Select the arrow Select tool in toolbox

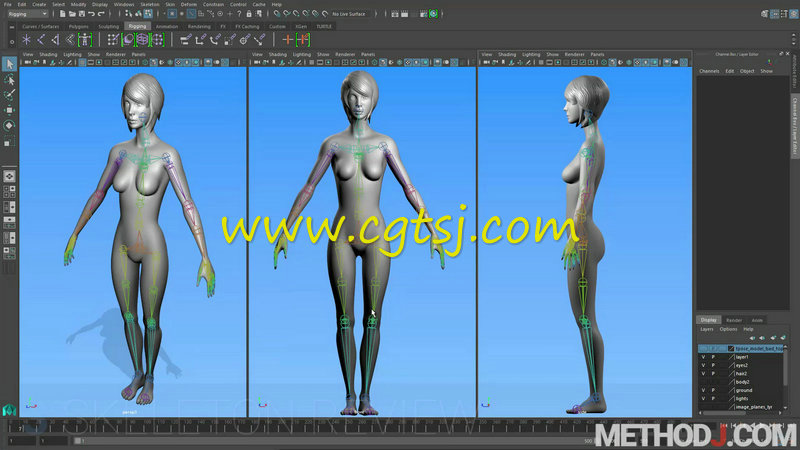point(9,64)
